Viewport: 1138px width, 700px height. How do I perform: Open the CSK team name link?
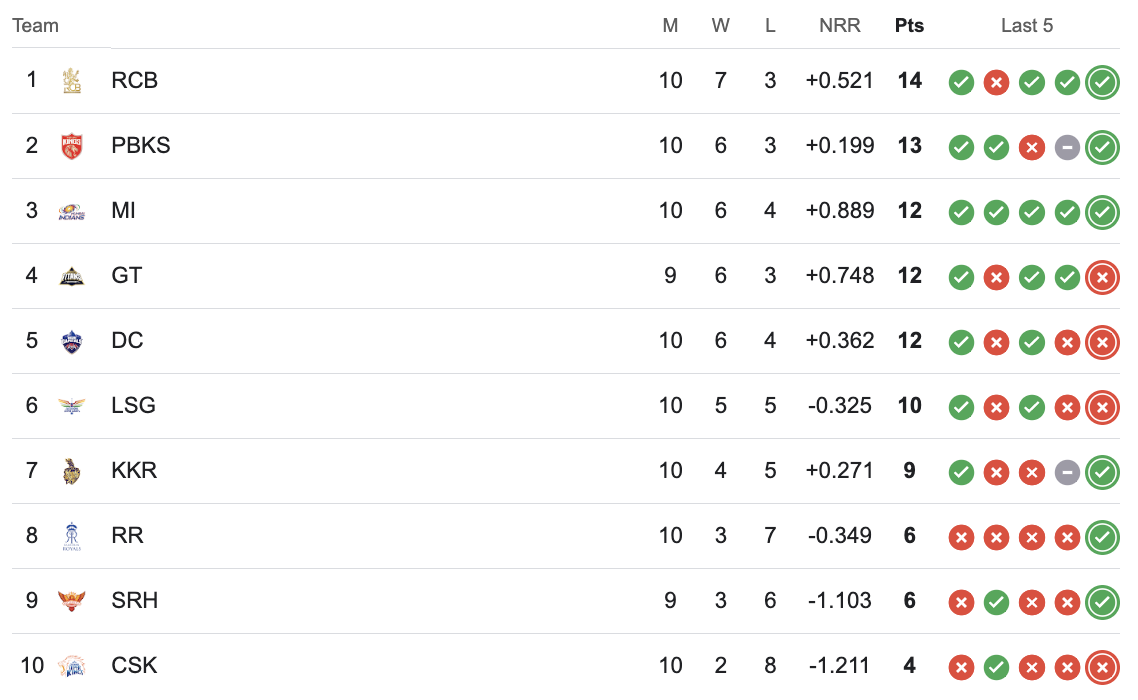pos(134,666)
